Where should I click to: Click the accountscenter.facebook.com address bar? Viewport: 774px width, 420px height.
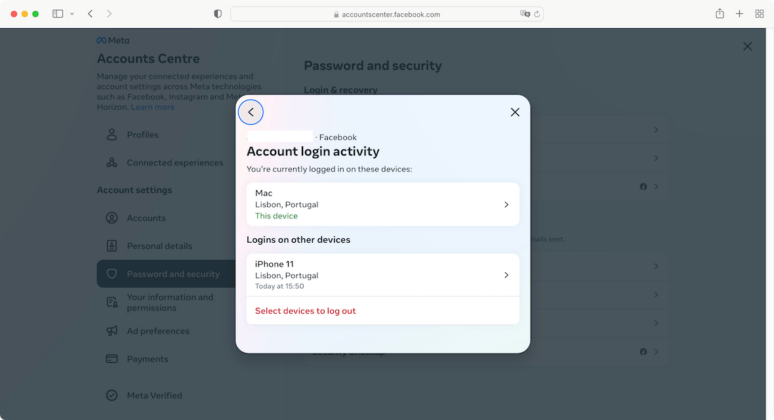point(385,14)
